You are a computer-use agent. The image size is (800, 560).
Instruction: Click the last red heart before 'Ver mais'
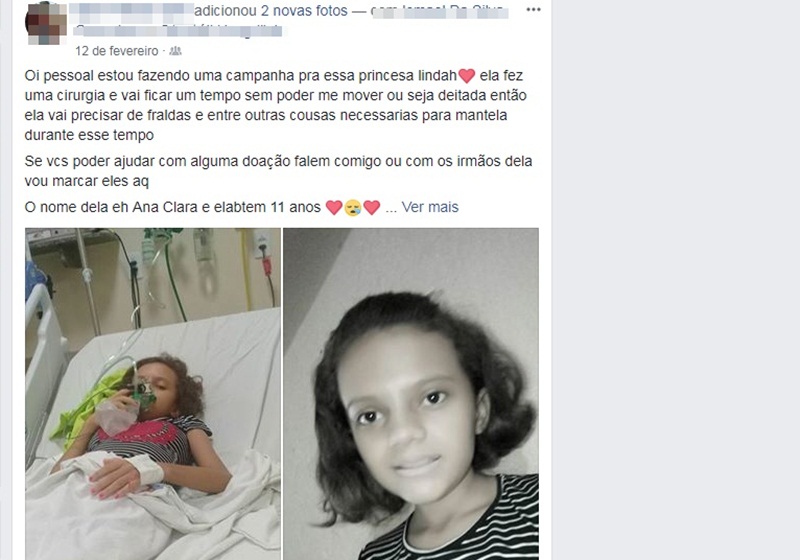coord(371,208)
